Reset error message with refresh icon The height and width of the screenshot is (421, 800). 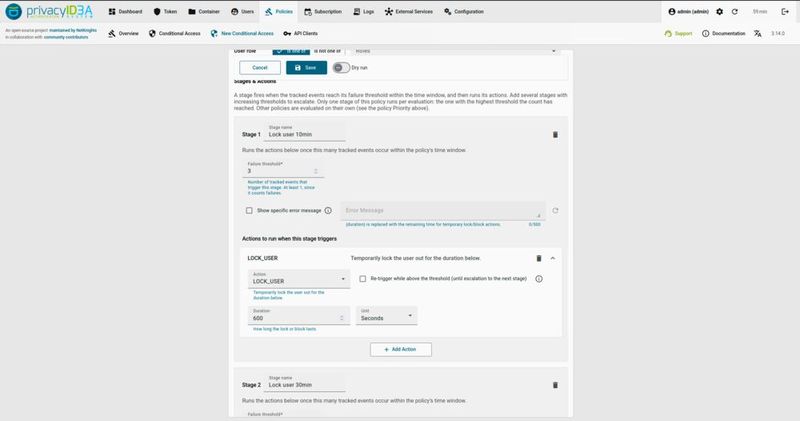(x=555, y=210)
